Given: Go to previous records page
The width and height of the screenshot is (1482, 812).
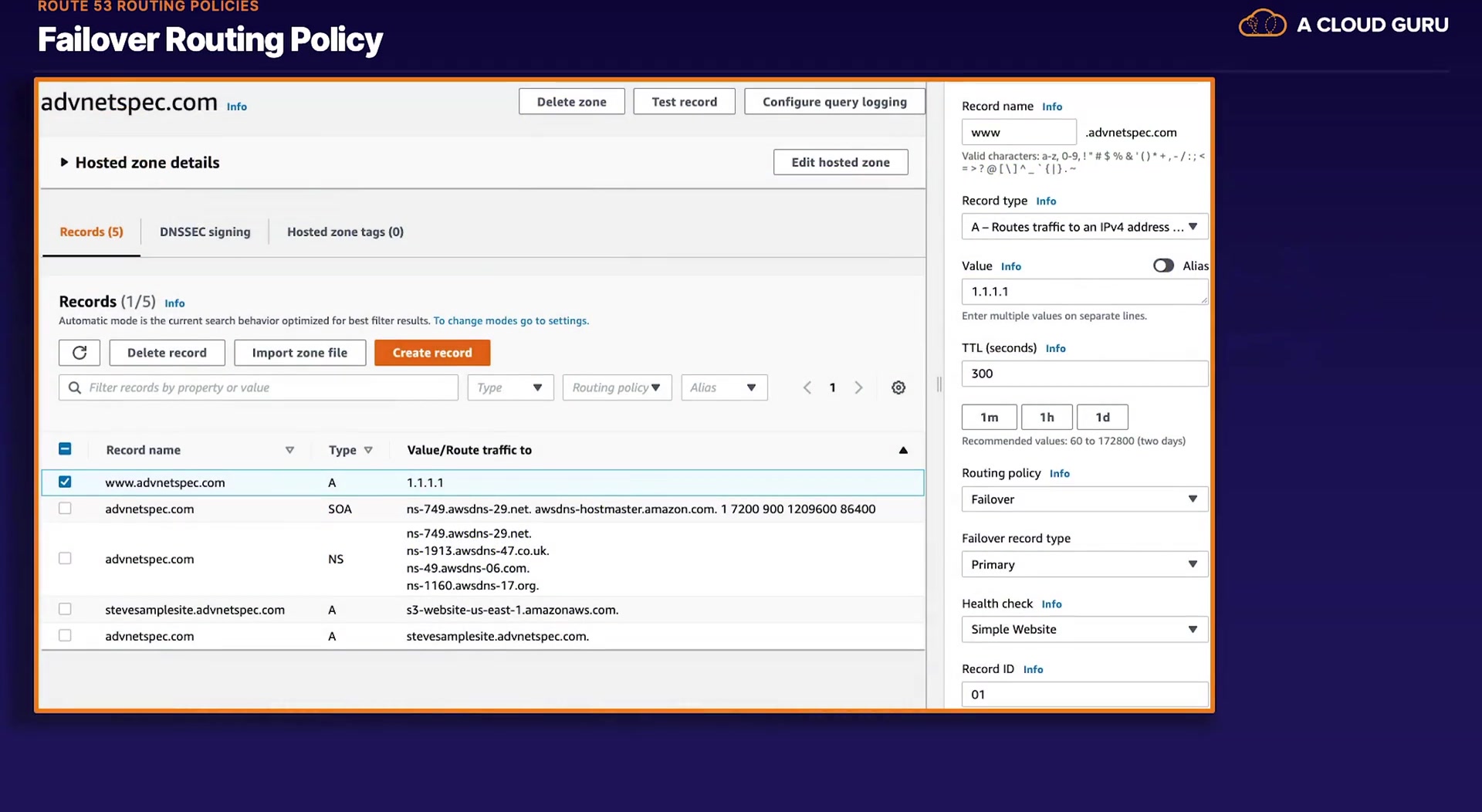Looking at the screenshot, I should click(807, 387).
